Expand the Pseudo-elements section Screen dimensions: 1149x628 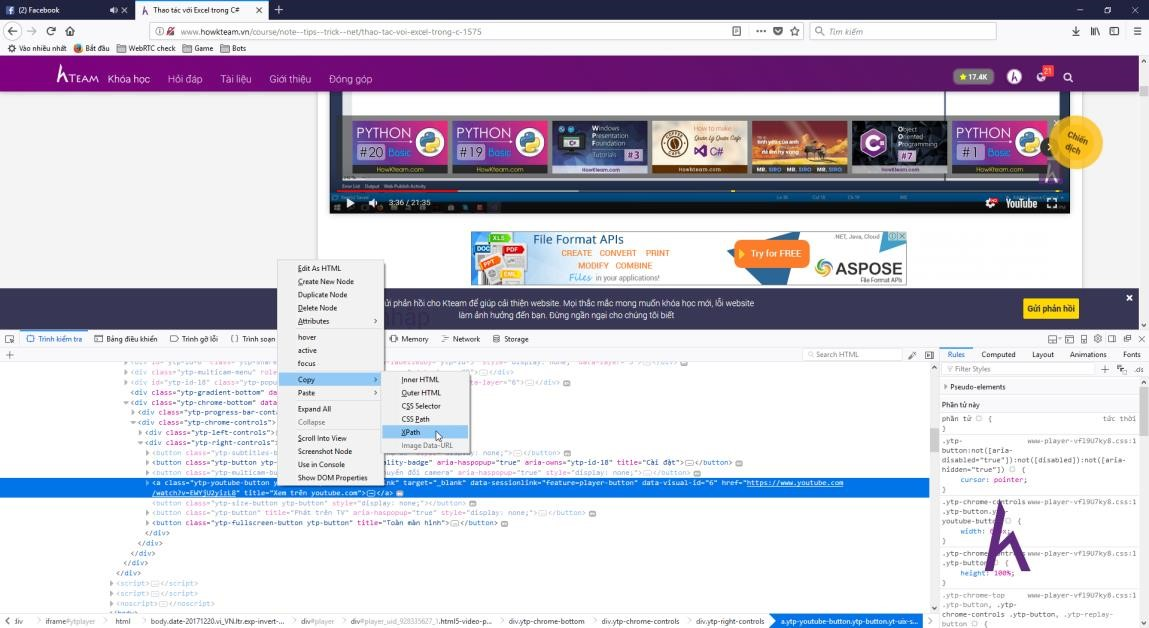(x=946, y=387)
